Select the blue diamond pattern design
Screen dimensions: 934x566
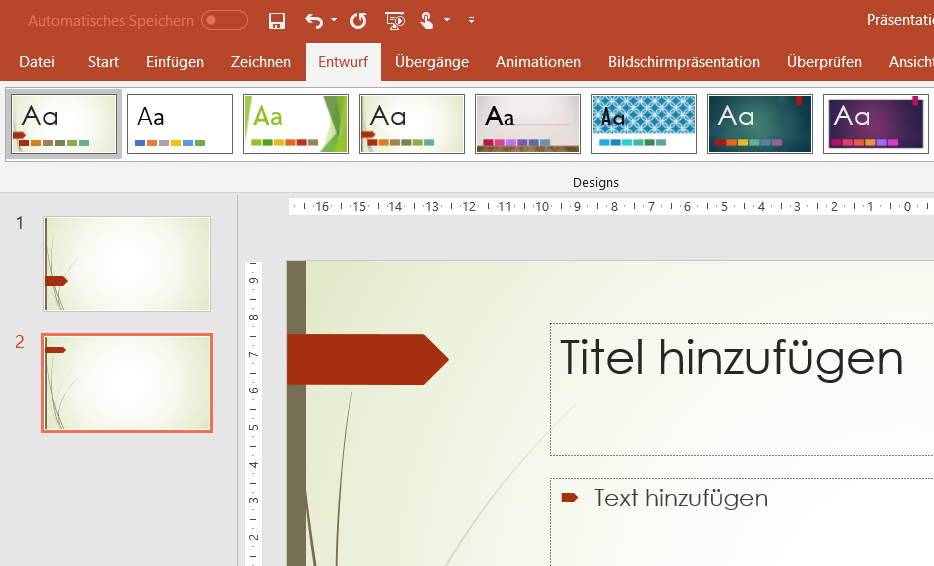pyautogui.click(x=644, y=124)
